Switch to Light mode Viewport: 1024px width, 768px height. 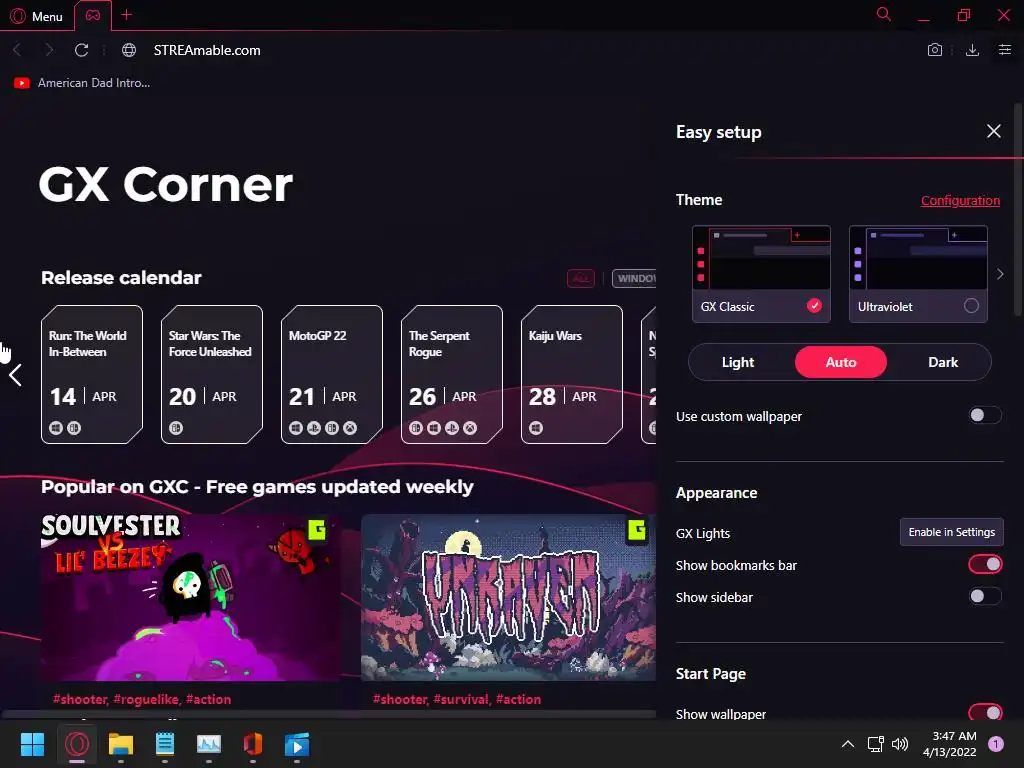pyautogui.click(x=738, y=362)
